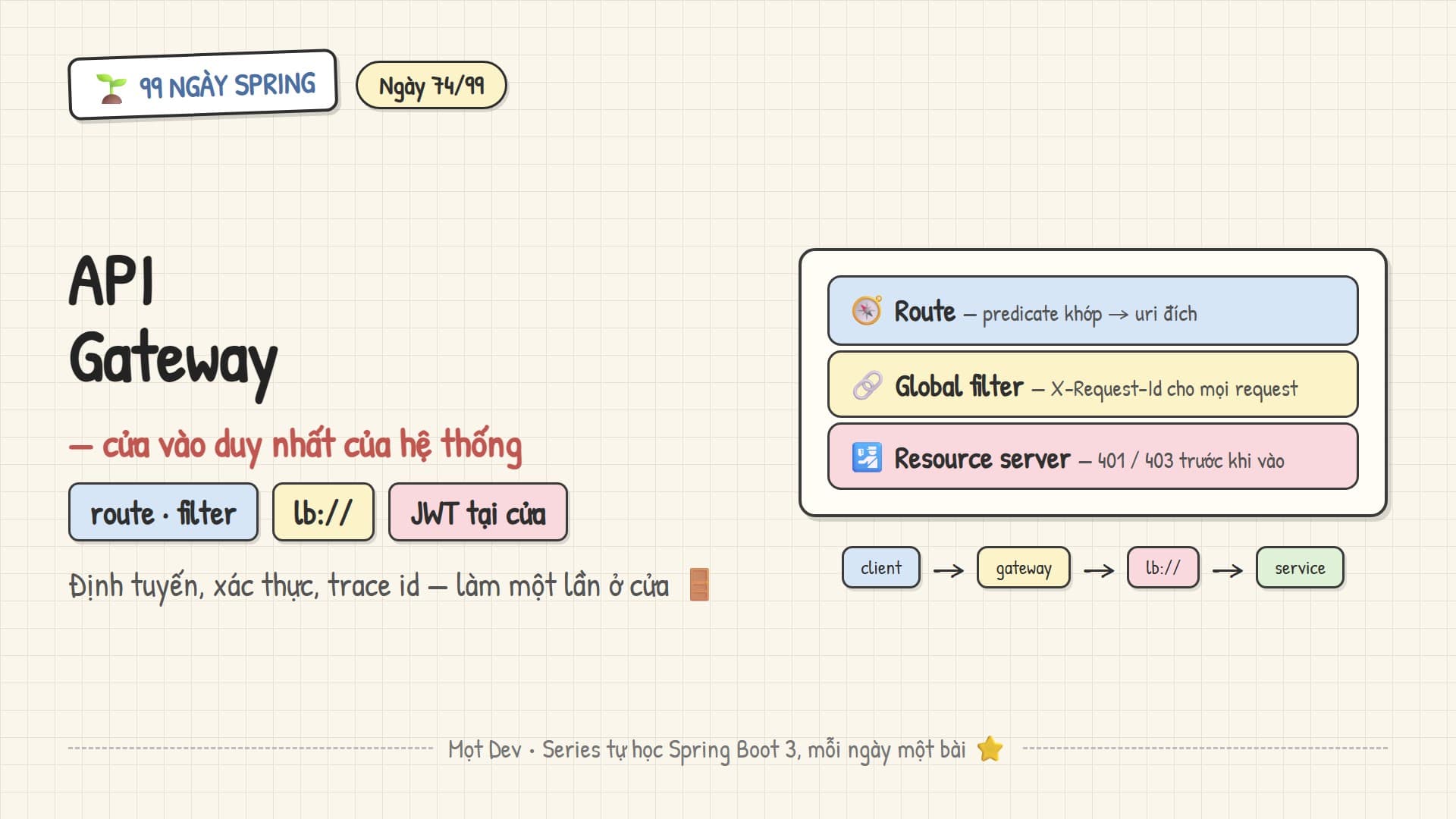Click the chain link icon beside Global filter

coord(867,385)
